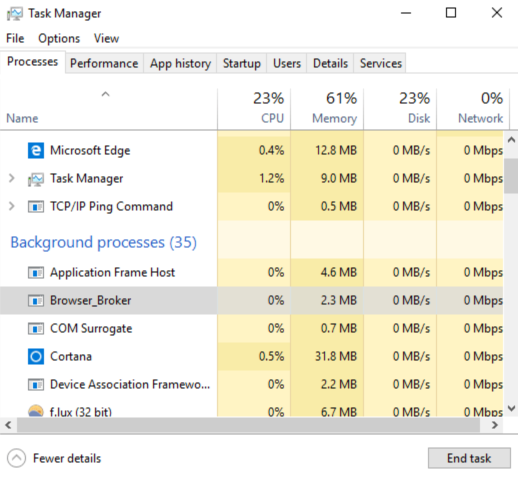Select the TCP/IP Ping Command name
This screenshot has height=481, width=518.
click(x=111, y=207)
